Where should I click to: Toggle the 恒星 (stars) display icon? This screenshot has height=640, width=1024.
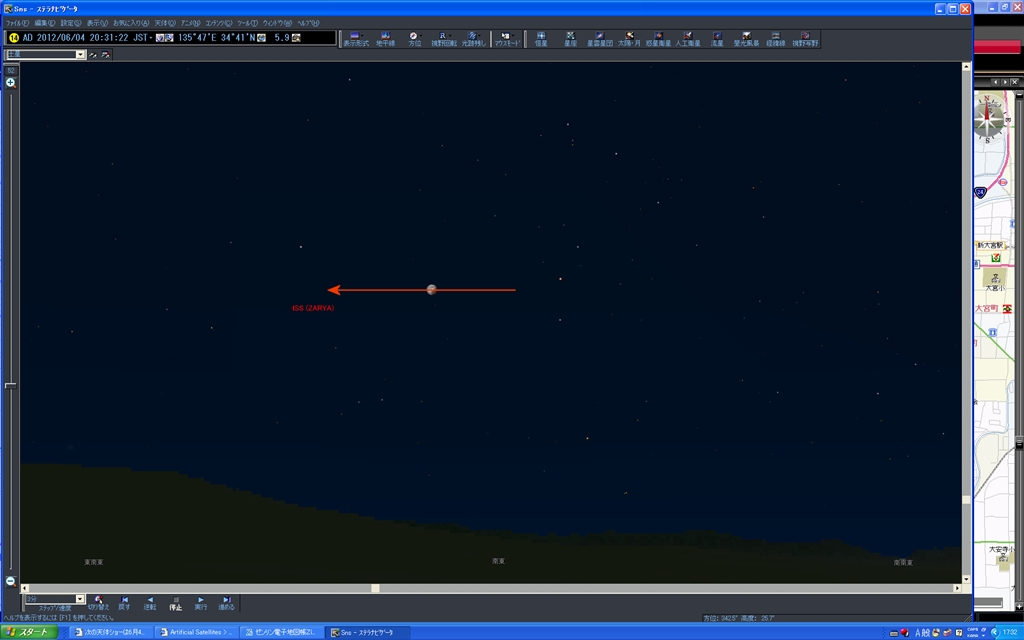(x=540, y=38)
